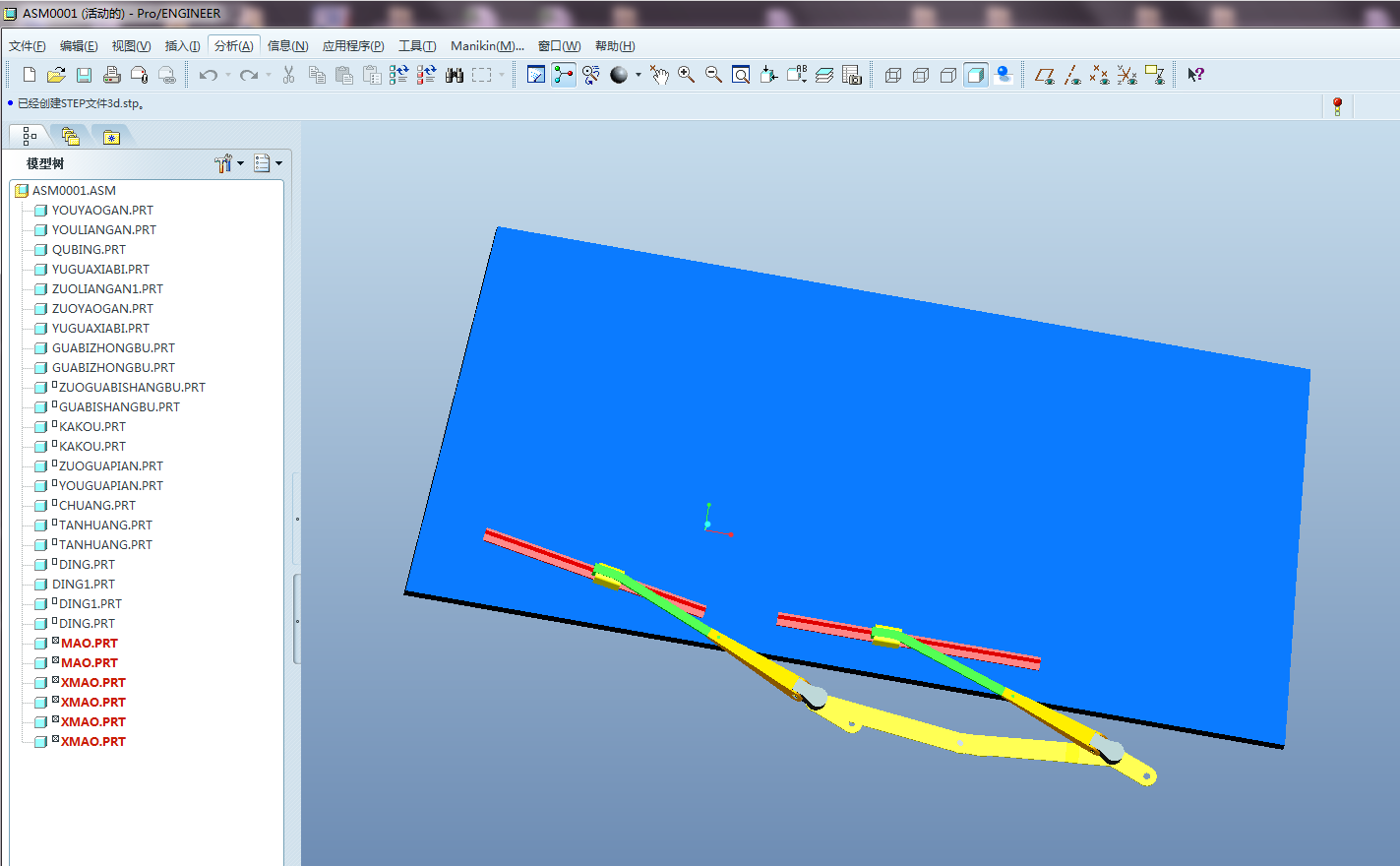
Task: Select Hidden Line display style
Action: [921, 75]
